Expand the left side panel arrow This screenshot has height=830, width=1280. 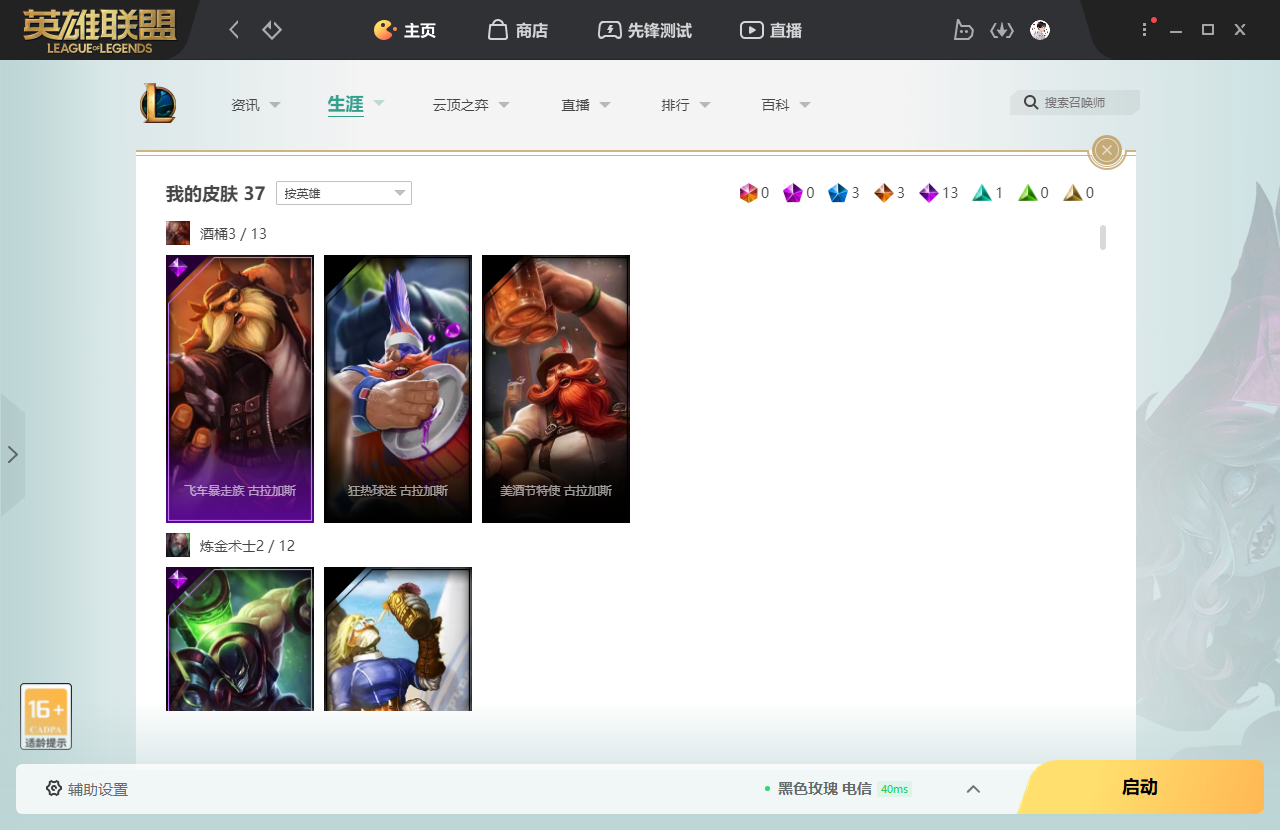(13, 455)
